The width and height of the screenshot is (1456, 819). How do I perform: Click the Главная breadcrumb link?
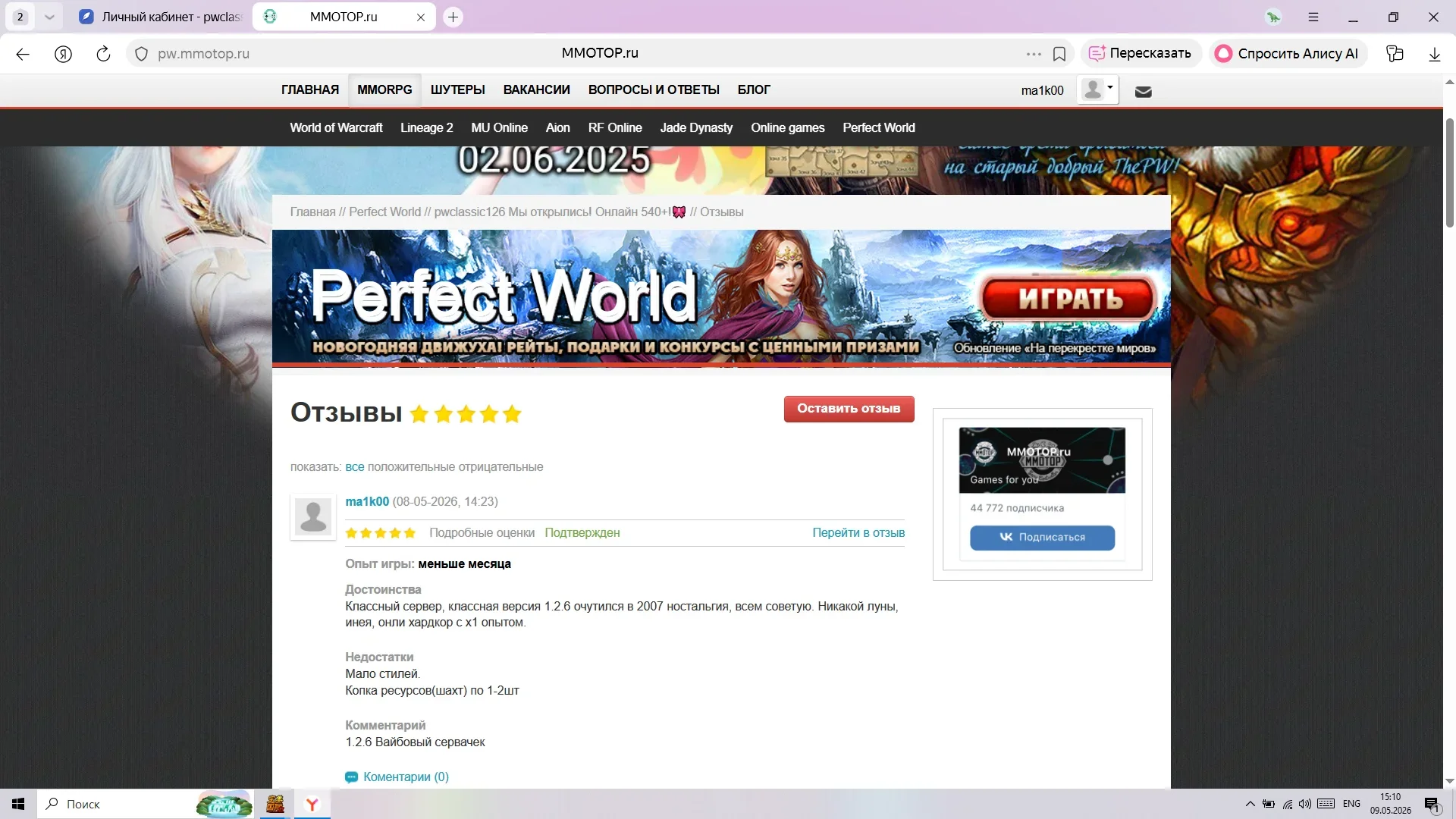pos(312,212)
